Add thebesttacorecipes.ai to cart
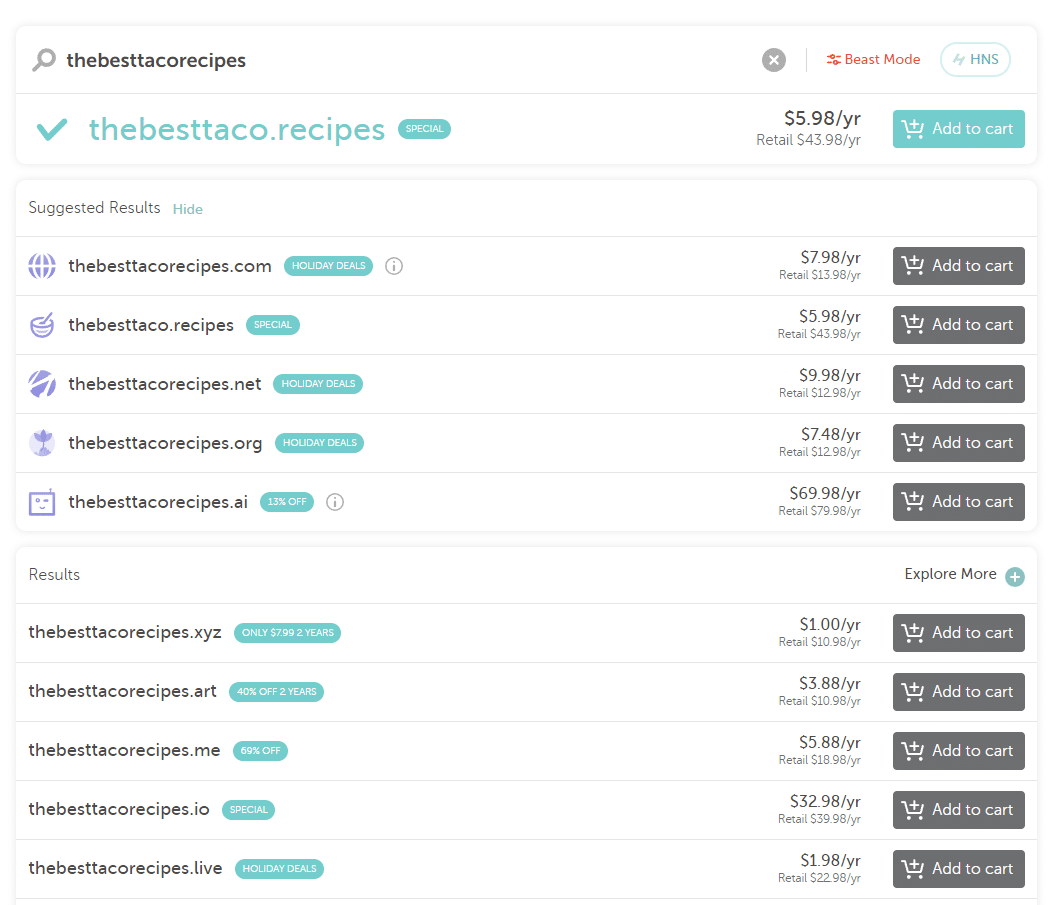Viewport: 1057px width, 905px height. tap(958, 502)
